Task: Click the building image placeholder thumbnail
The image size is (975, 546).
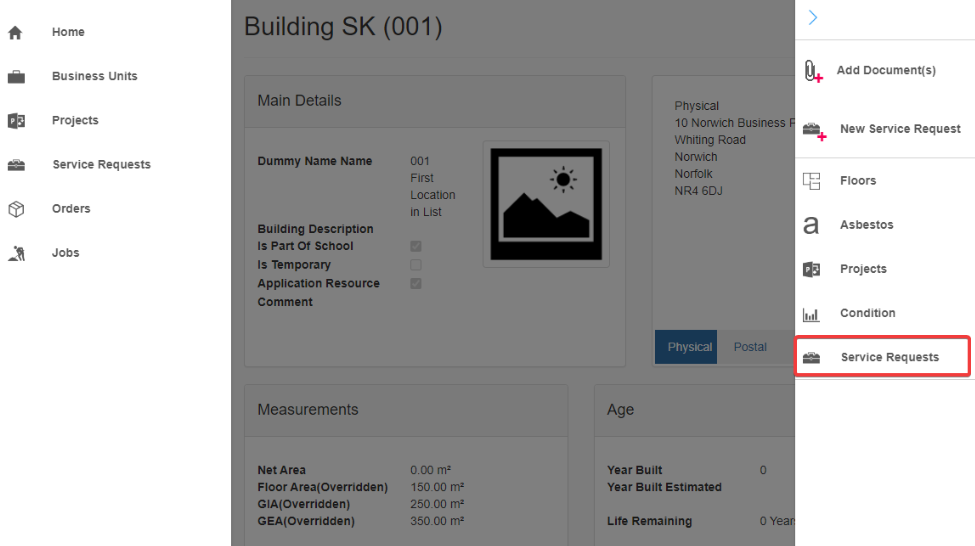Action: [x=545, y=204]
